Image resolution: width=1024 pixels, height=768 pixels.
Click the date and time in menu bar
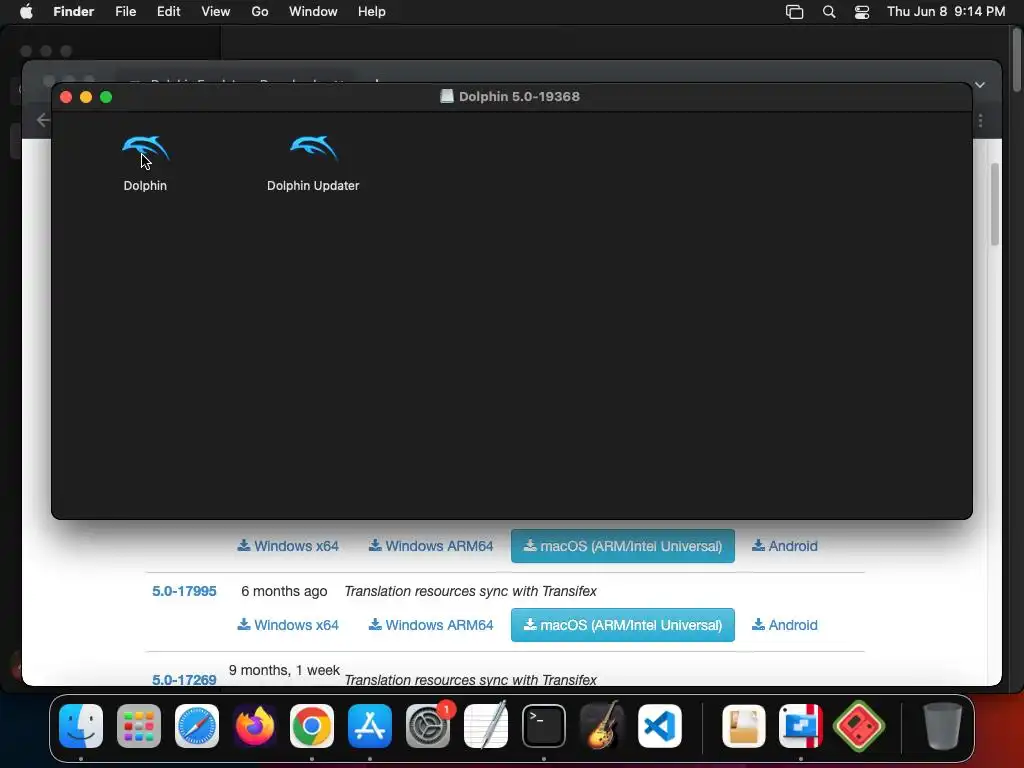[x=946, y=12]
